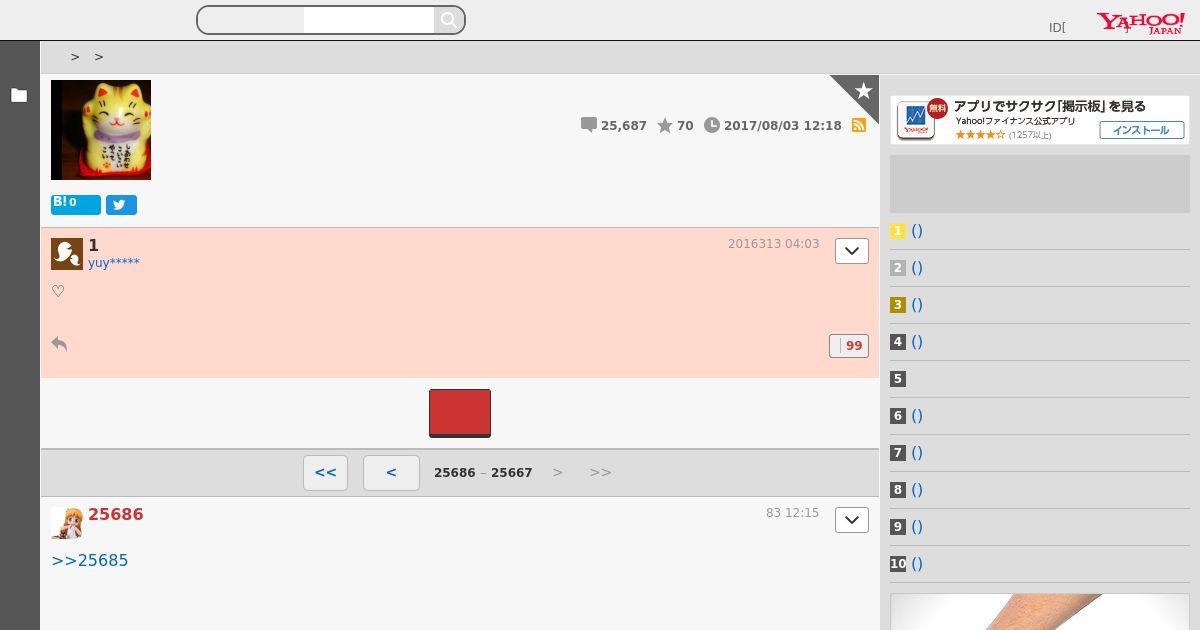Image resolution: width=1200 pixels, height=630 pixels.
Task: Click the heart symbol in post 1
Action: pyautogui.click(x=58, y=292)
